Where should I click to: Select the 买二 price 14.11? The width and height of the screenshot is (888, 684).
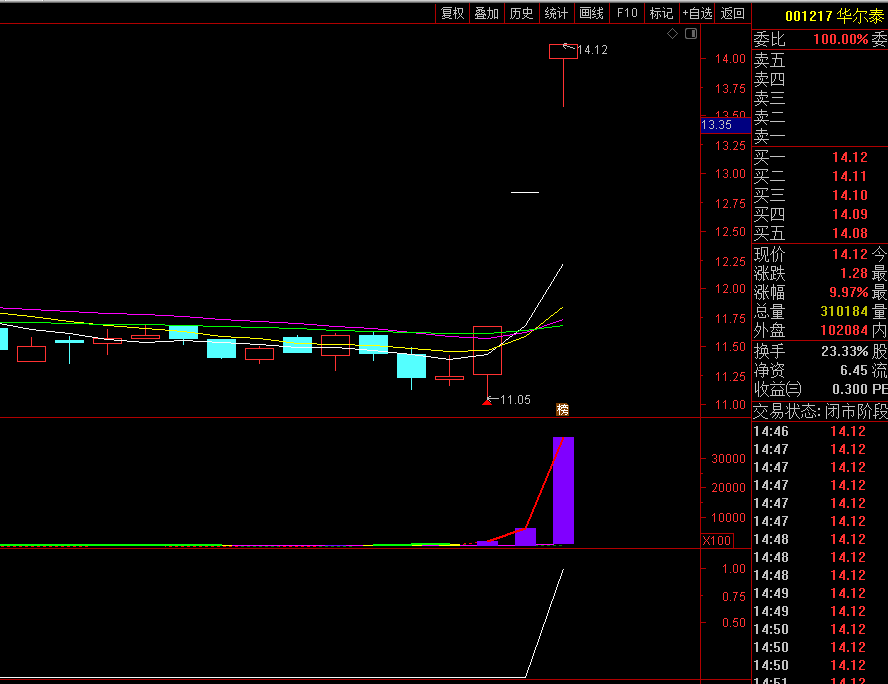(849, 176)
